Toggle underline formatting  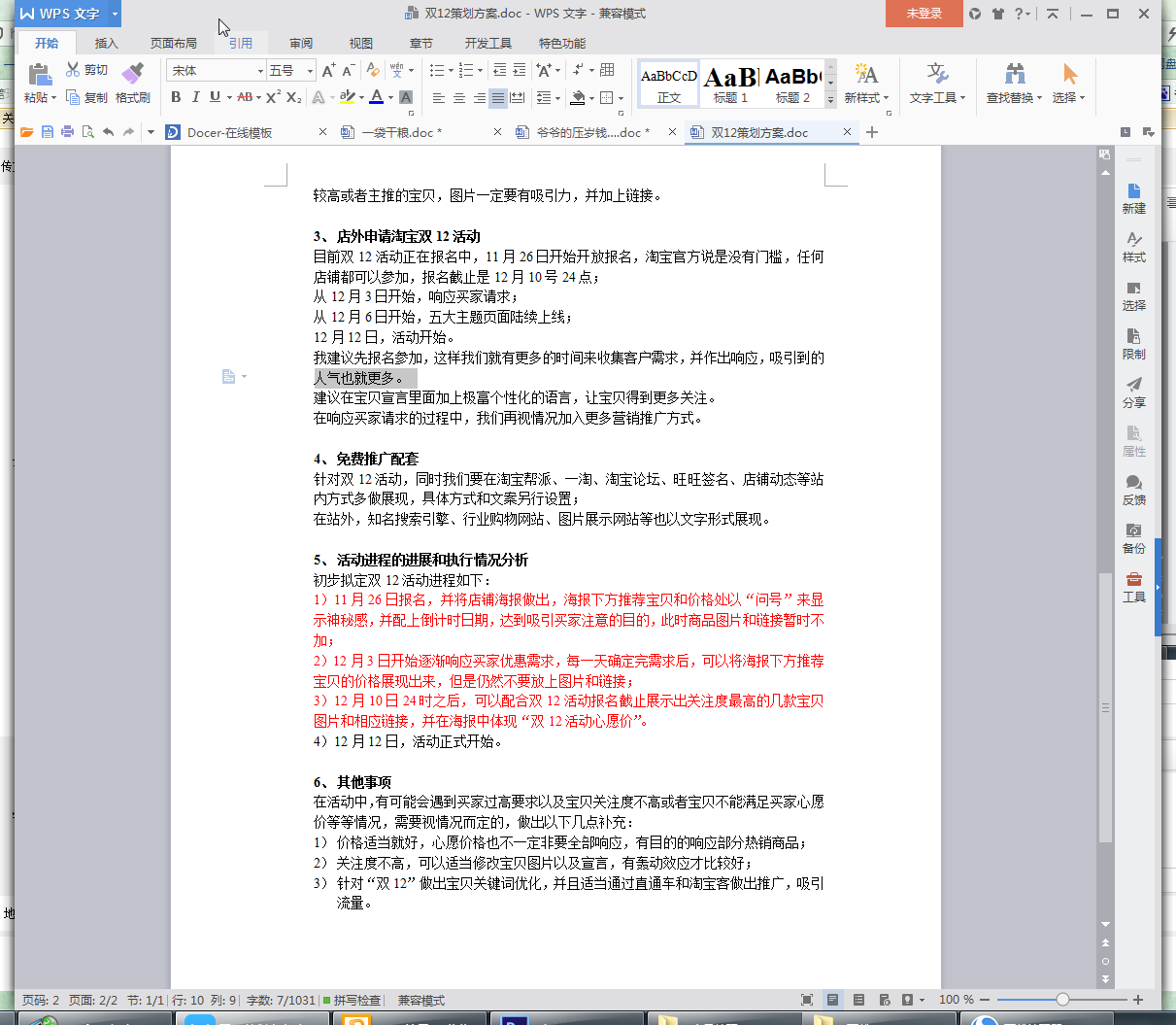click(x=215, y=97)
